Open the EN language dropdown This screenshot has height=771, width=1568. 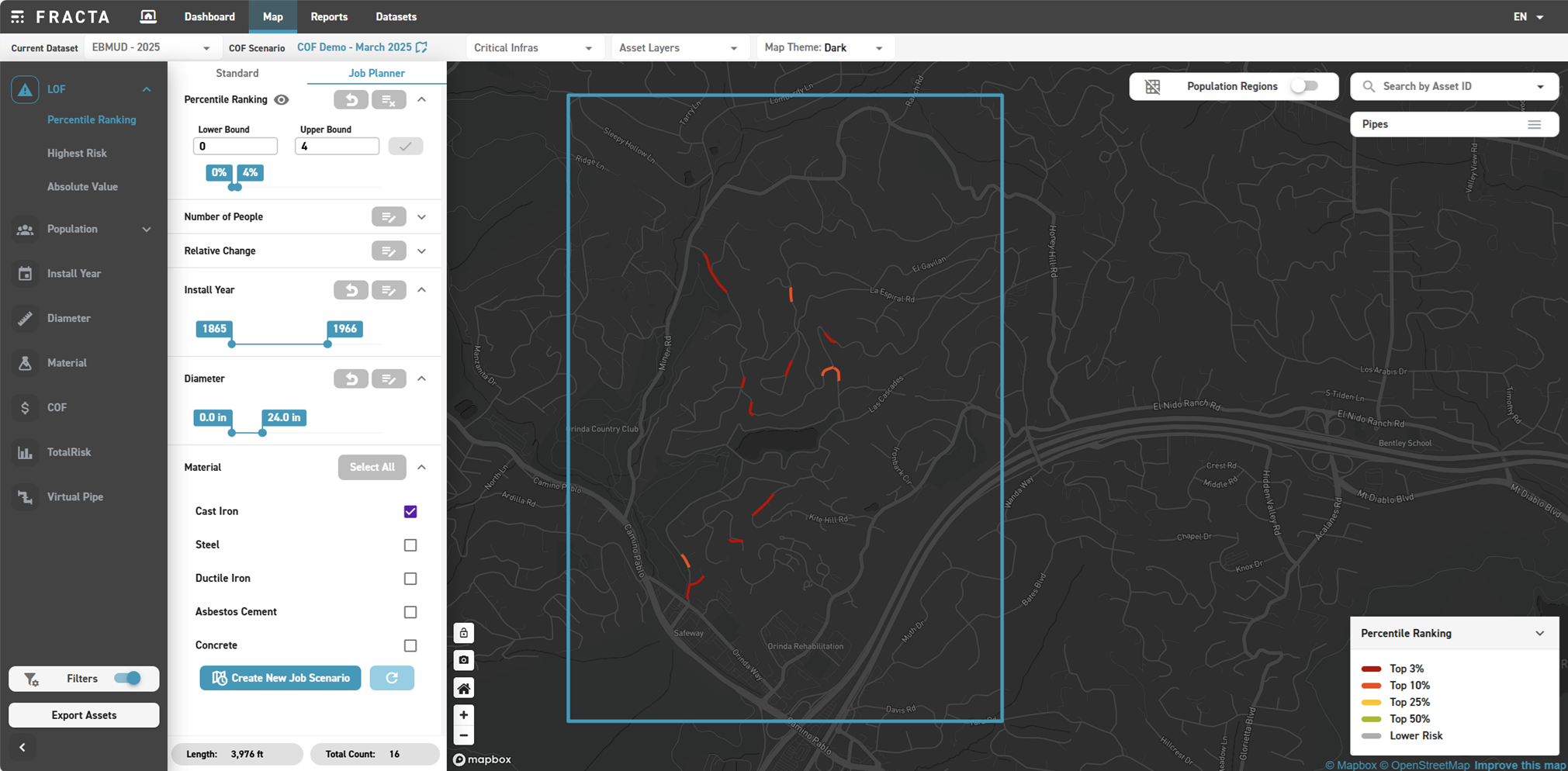pyautogui.click(x=1528, y=16)
